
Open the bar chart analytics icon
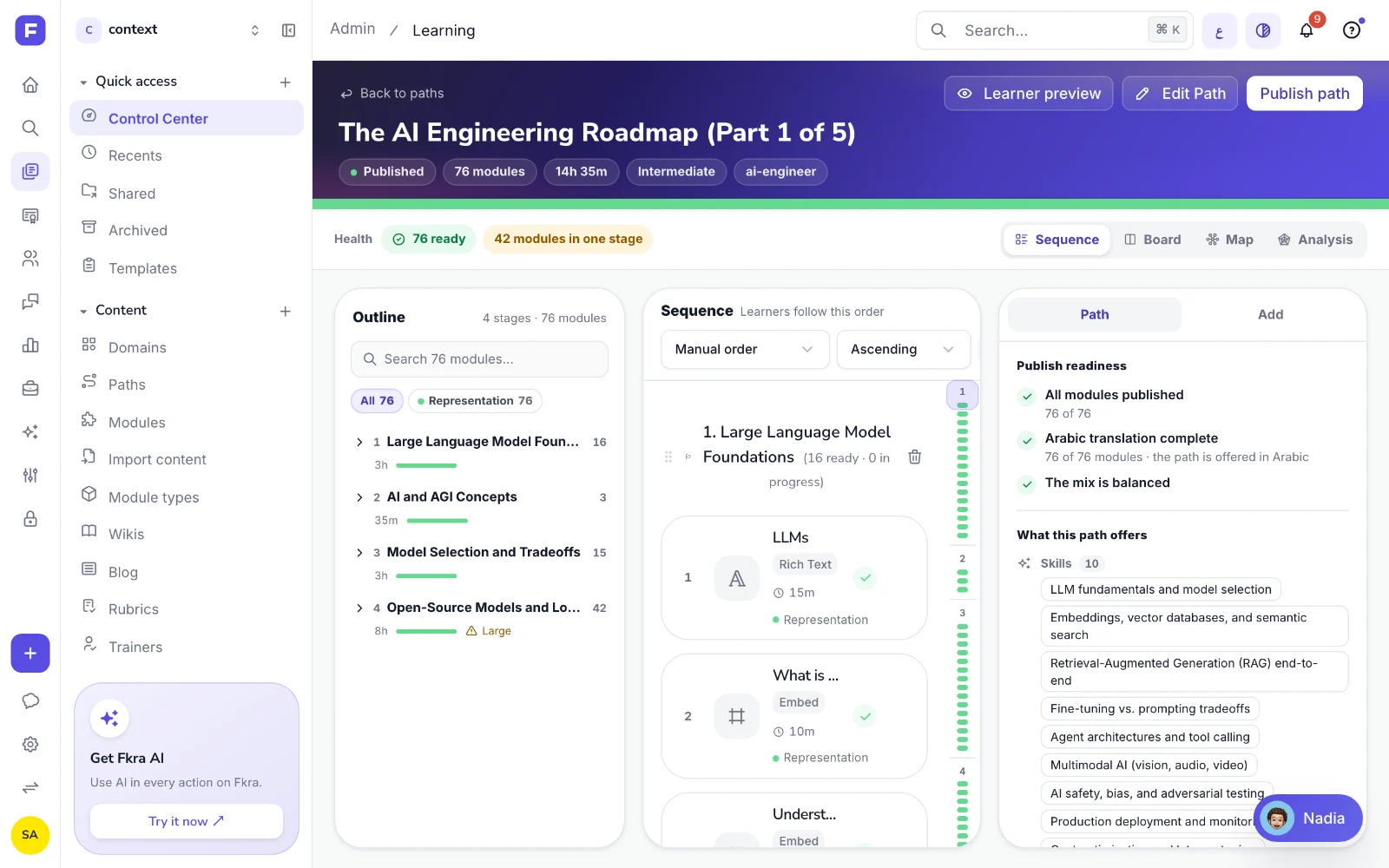click(30, 345)
